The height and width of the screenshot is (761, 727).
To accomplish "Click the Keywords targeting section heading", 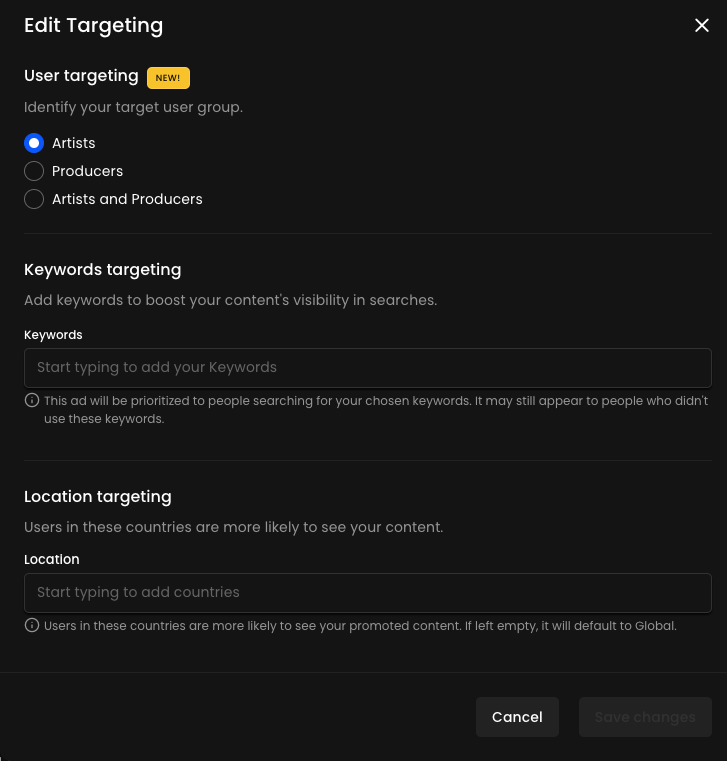I will tap(102, 269).
